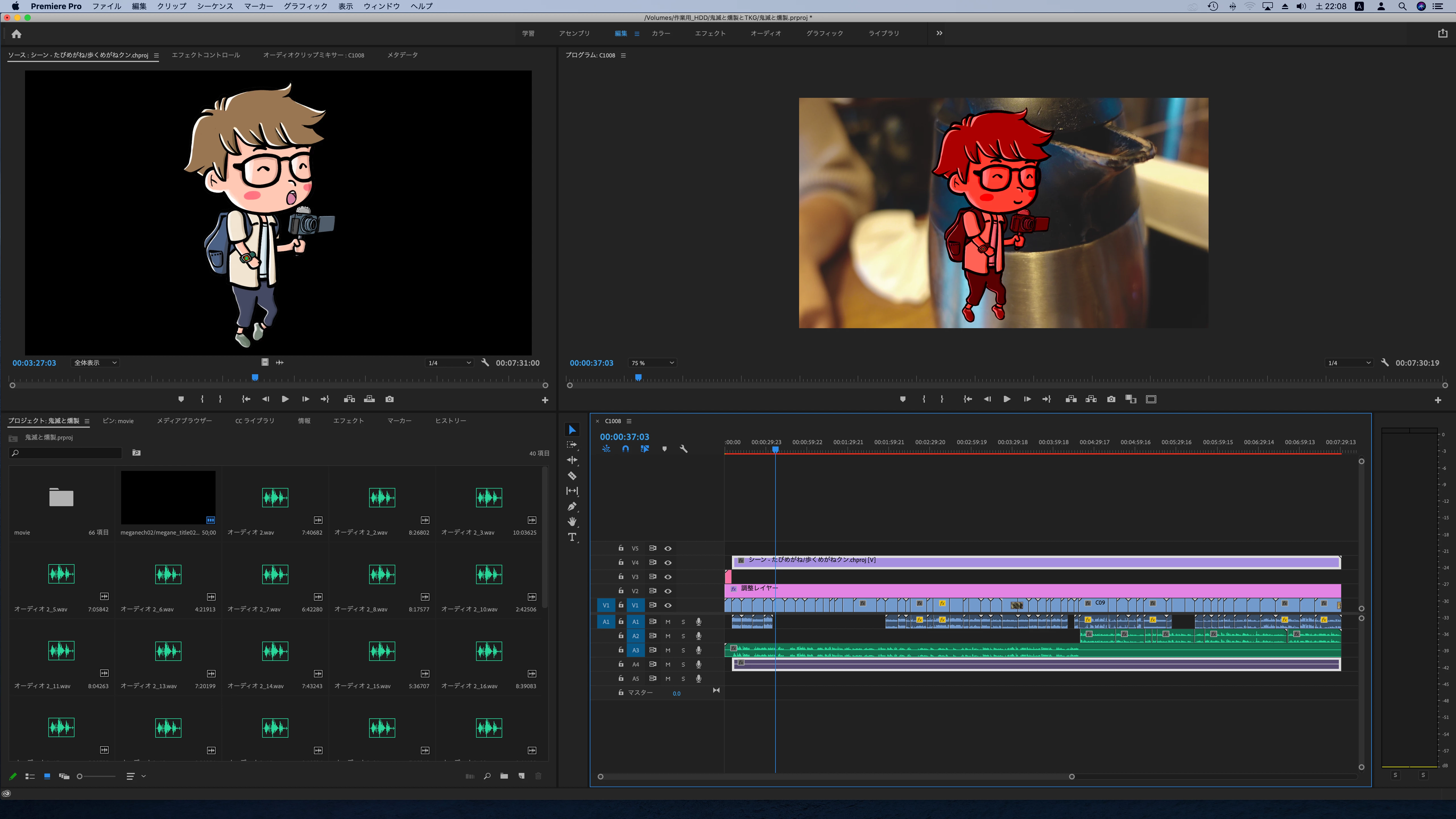Toggle snap magnet icon in the timeline
The height and width of the screenshot is (819, 1456).
pos(625,449)
